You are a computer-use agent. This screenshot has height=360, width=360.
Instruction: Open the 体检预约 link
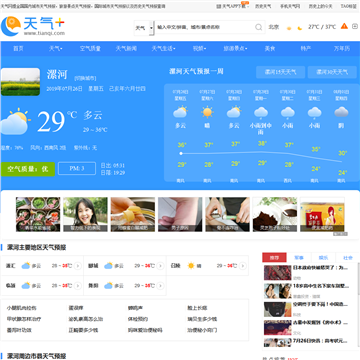pos(138,319)
